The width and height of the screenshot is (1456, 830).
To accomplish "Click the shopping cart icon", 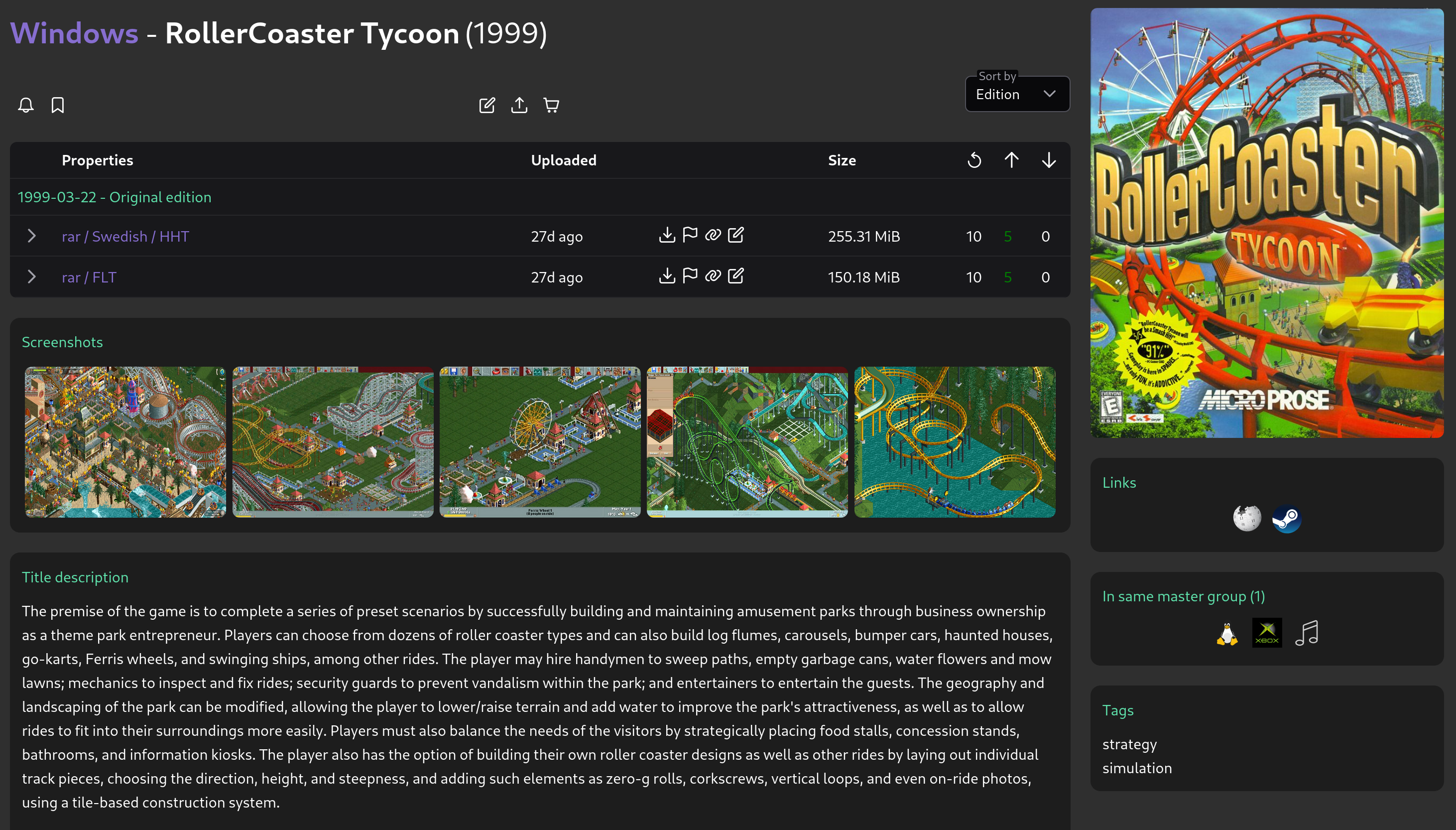I will (551, 105).
